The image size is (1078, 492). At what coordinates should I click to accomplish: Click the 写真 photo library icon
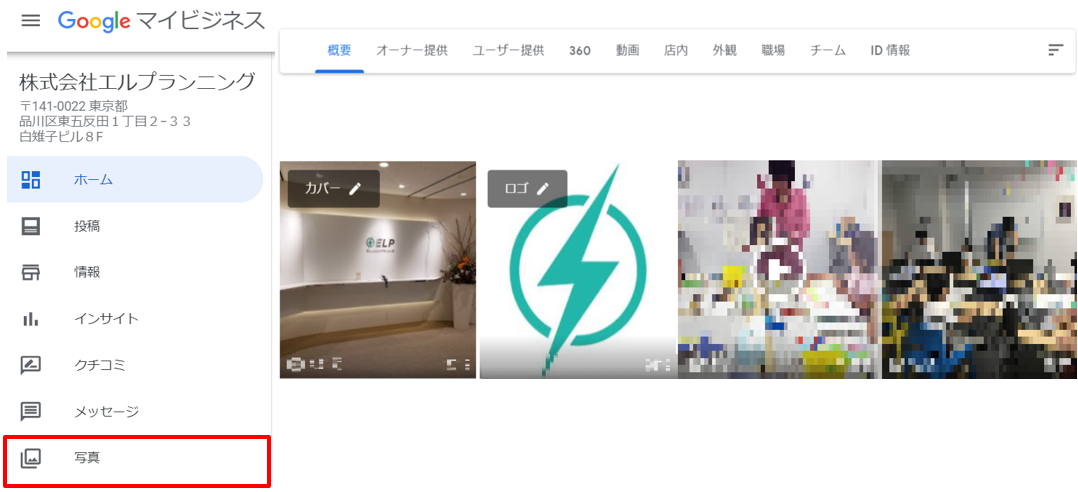pyautogui.click(x=31, y=458)
